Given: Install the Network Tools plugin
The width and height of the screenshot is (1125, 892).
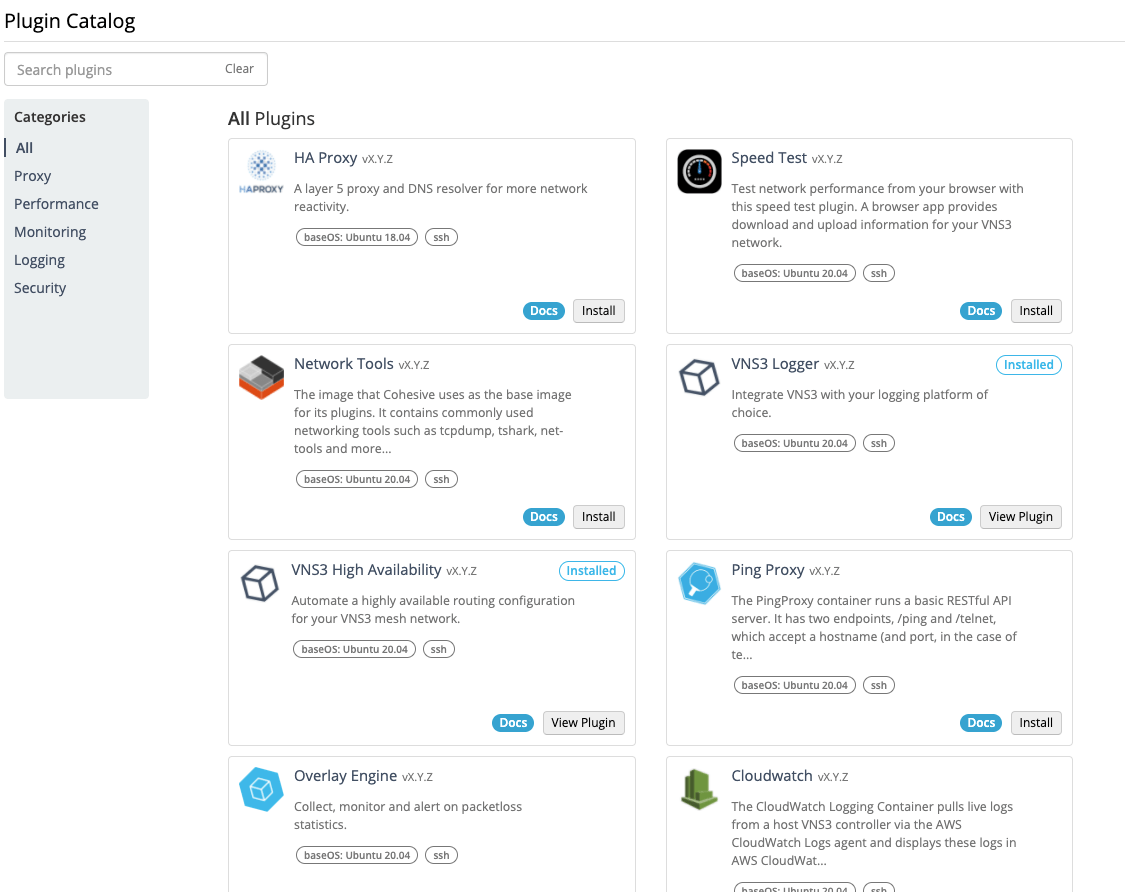Looking at the screenshot, I should coord(599,517).
